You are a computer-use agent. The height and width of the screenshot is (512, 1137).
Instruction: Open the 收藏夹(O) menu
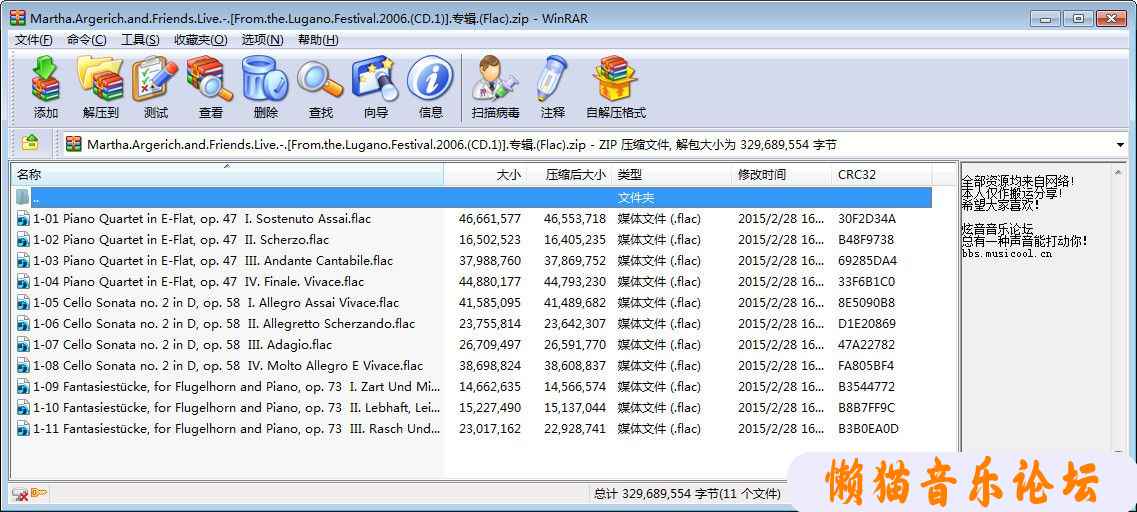tap(200, 40)
